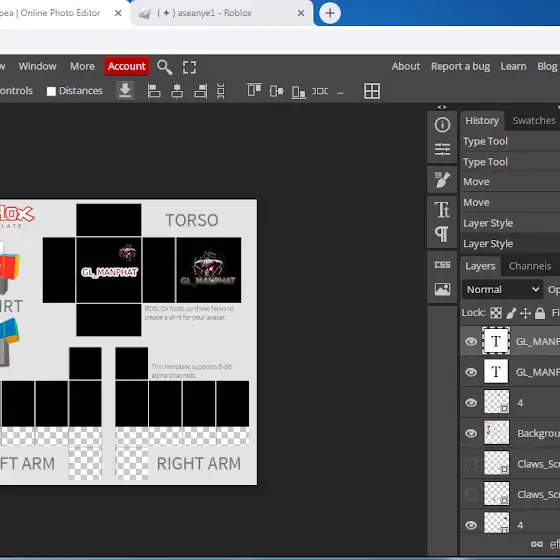560x560 pixels.
Task: Select Background layer thumbnail
Action: click(x=496, y=433)
